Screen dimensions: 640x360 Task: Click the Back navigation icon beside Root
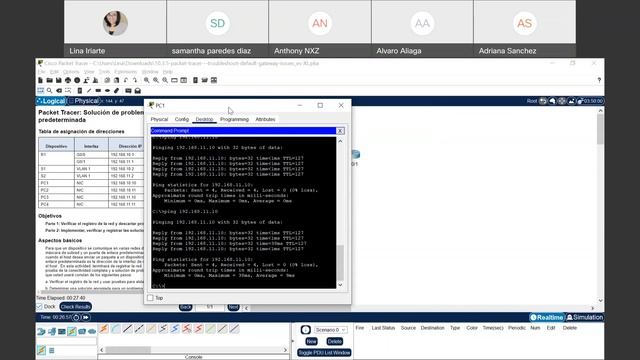(543, 101)
